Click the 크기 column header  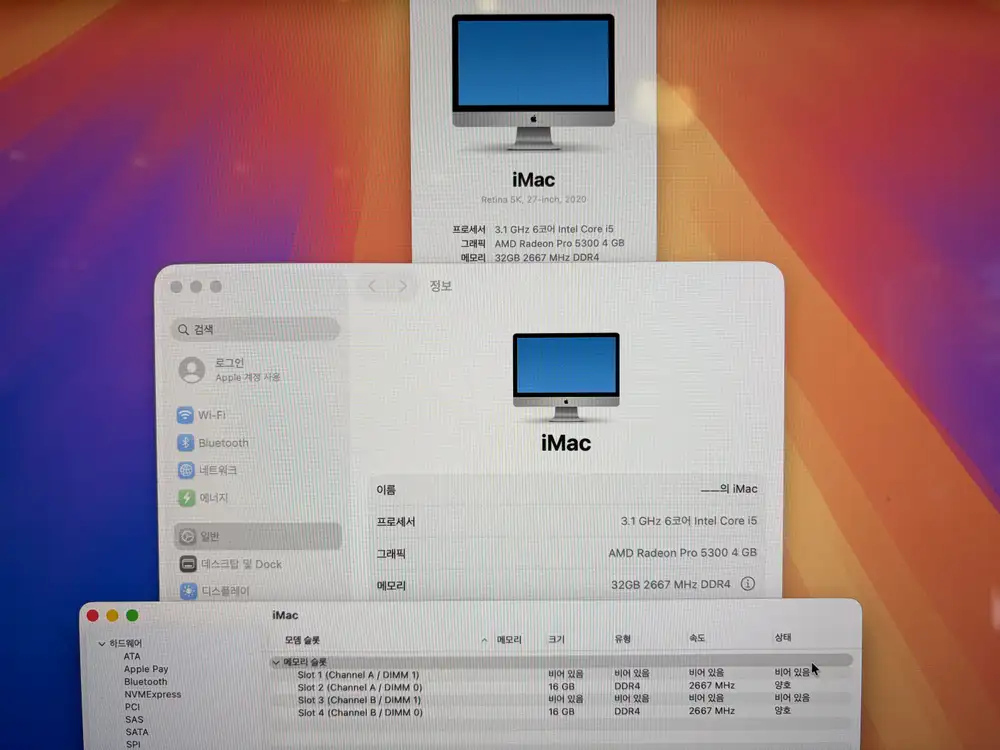(556, 639)
